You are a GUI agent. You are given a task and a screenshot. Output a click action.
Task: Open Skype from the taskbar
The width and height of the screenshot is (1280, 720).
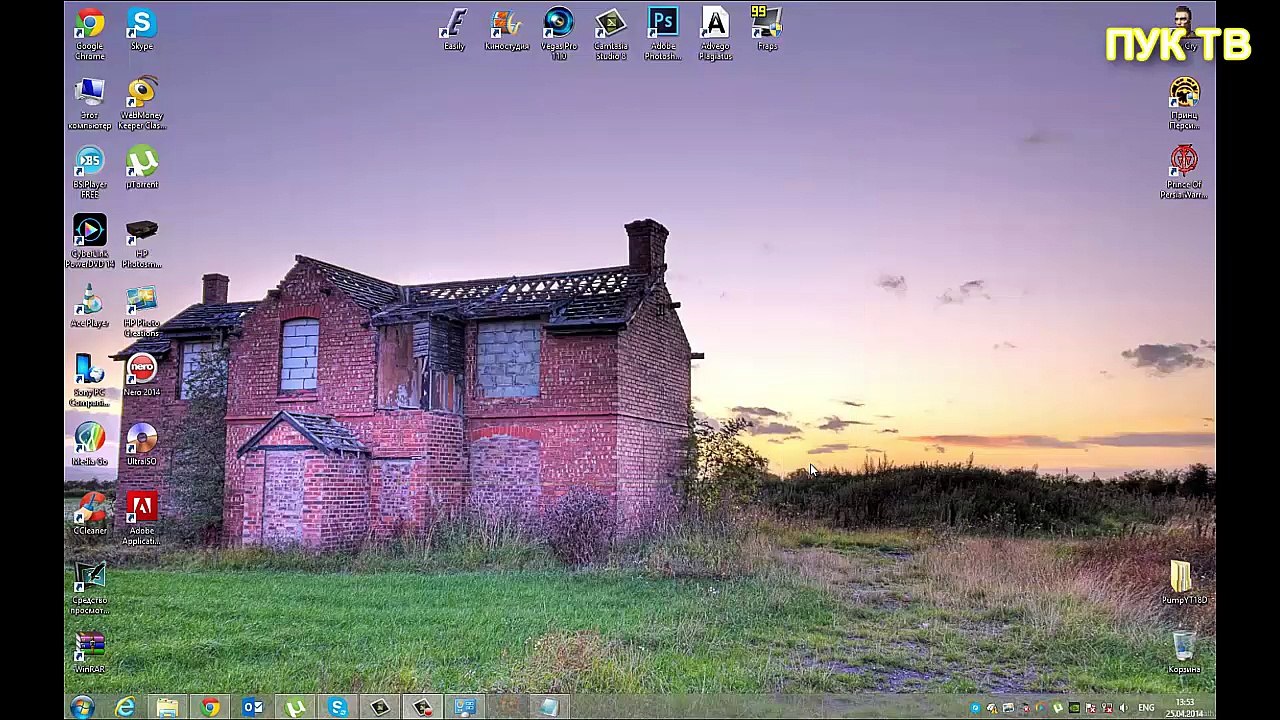[337, 707]
